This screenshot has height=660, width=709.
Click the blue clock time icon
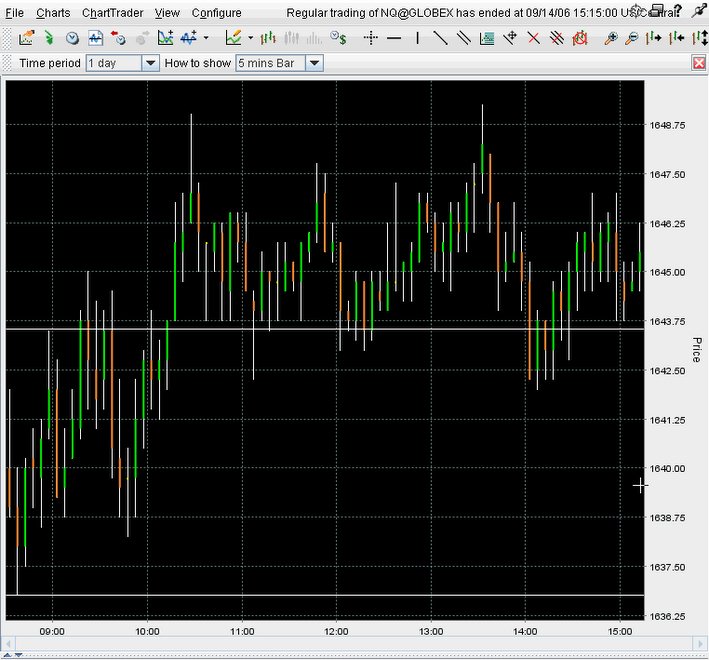[72, 38]
